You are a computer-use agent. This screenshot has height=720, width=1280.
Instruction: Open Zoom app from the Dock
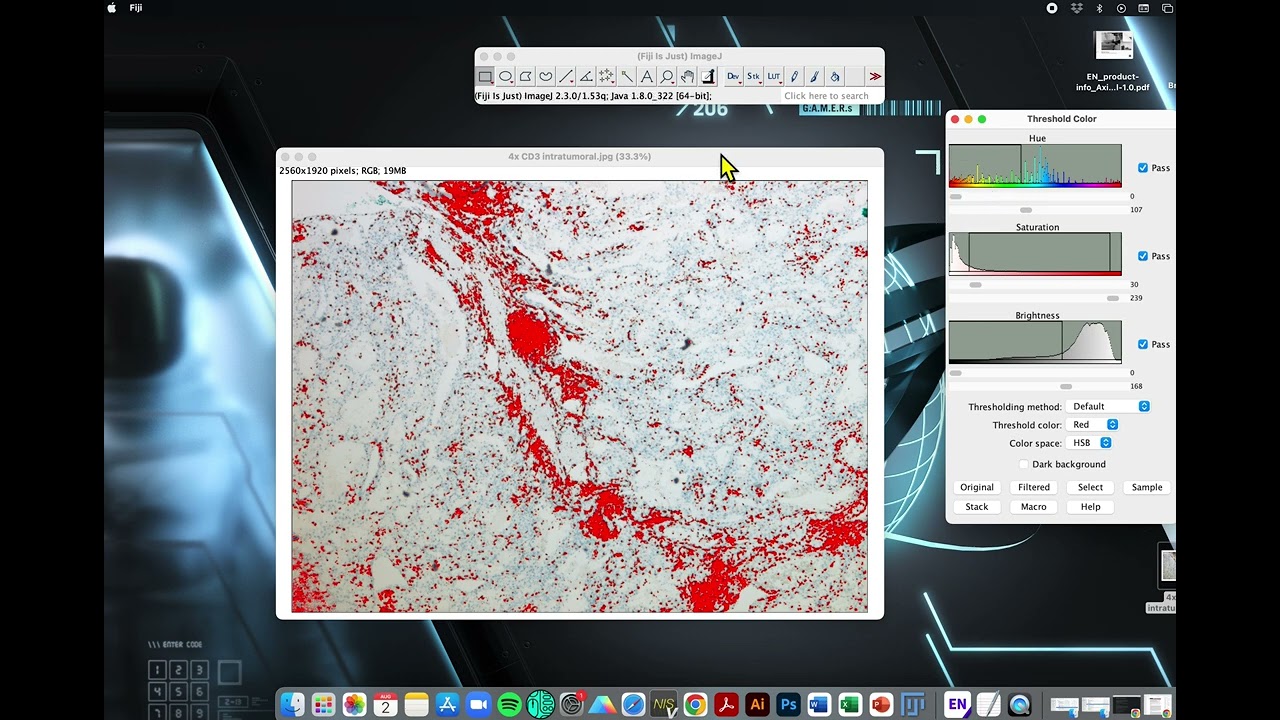click(x=478, y=705)
